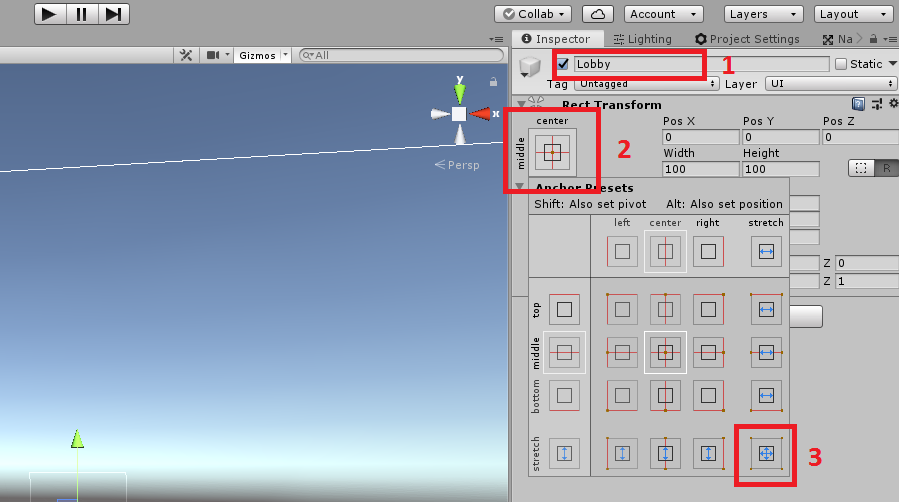The width and height of the screenshot is (899, 502).
Task: Open the cloud services icon
Action: pos(598,14)
